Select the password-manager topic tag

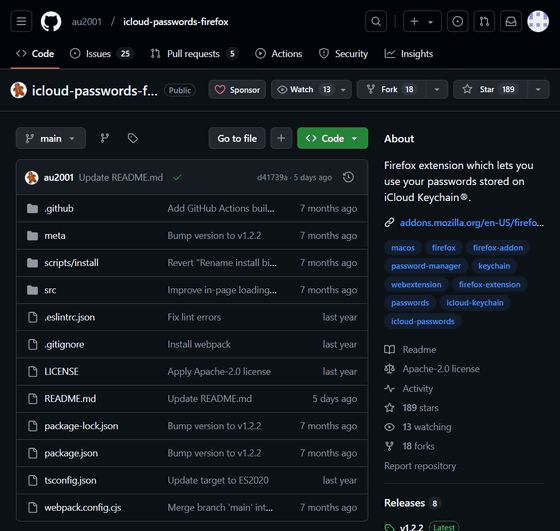(426, 266)
